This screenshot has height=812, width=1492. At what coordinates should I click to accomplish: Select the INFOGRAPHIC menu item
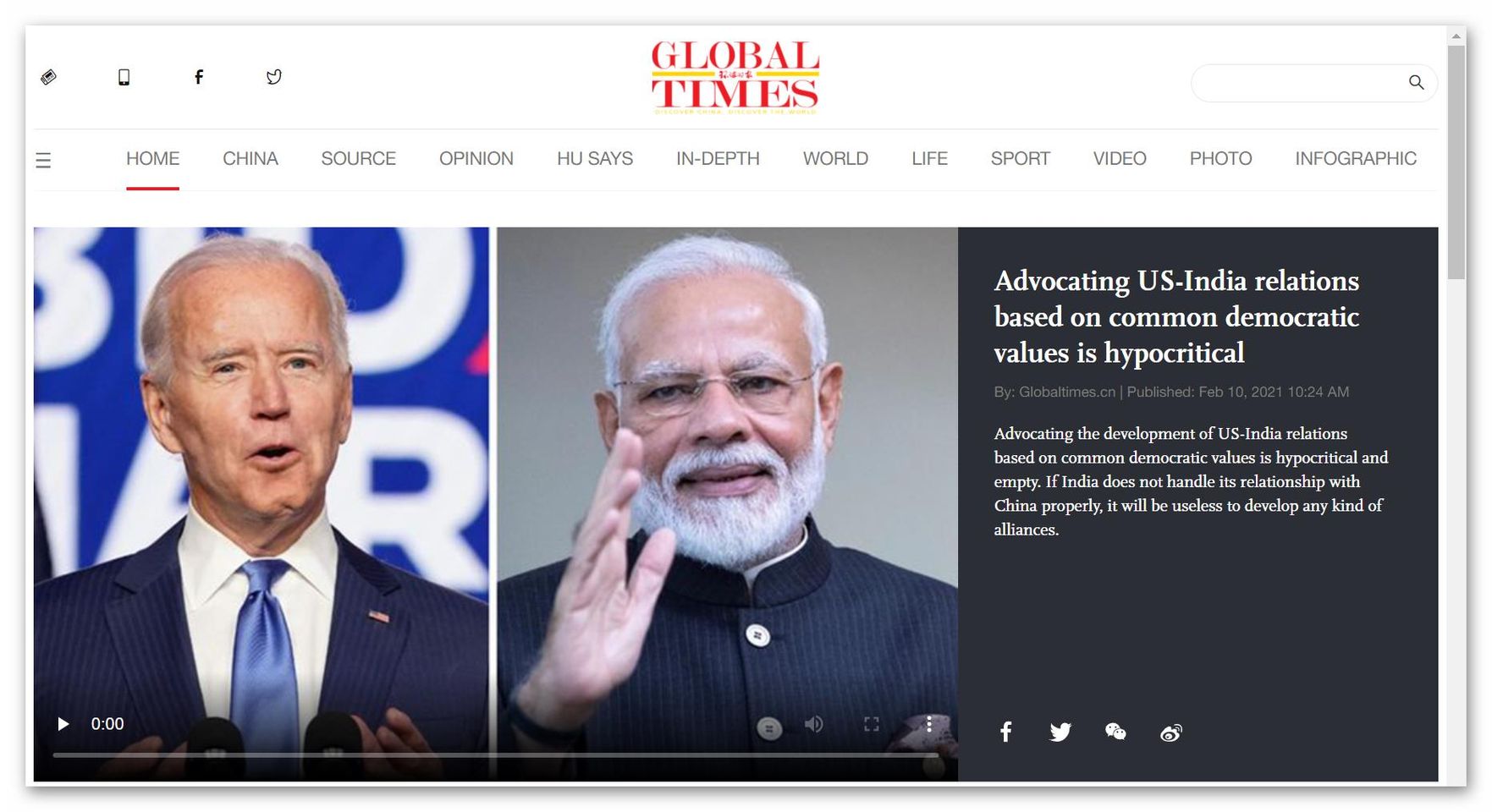point(1355,159)
